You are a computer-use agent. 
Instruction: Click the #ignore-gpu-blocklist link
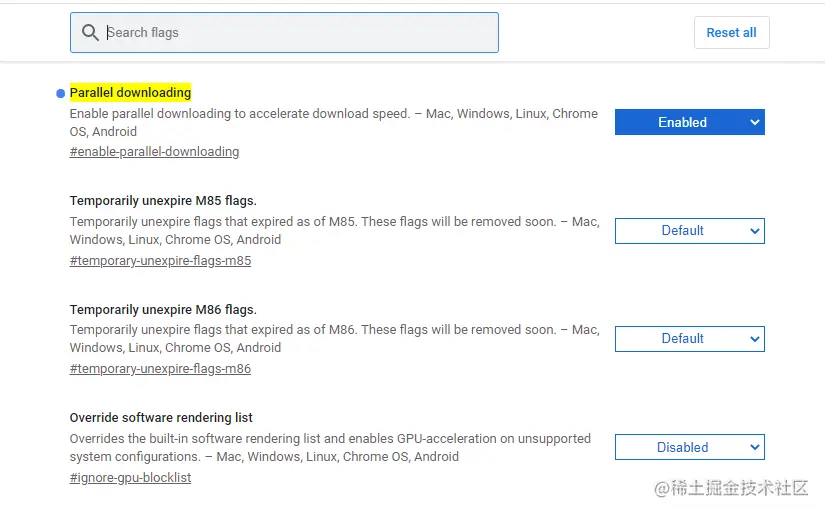[130, 478]
